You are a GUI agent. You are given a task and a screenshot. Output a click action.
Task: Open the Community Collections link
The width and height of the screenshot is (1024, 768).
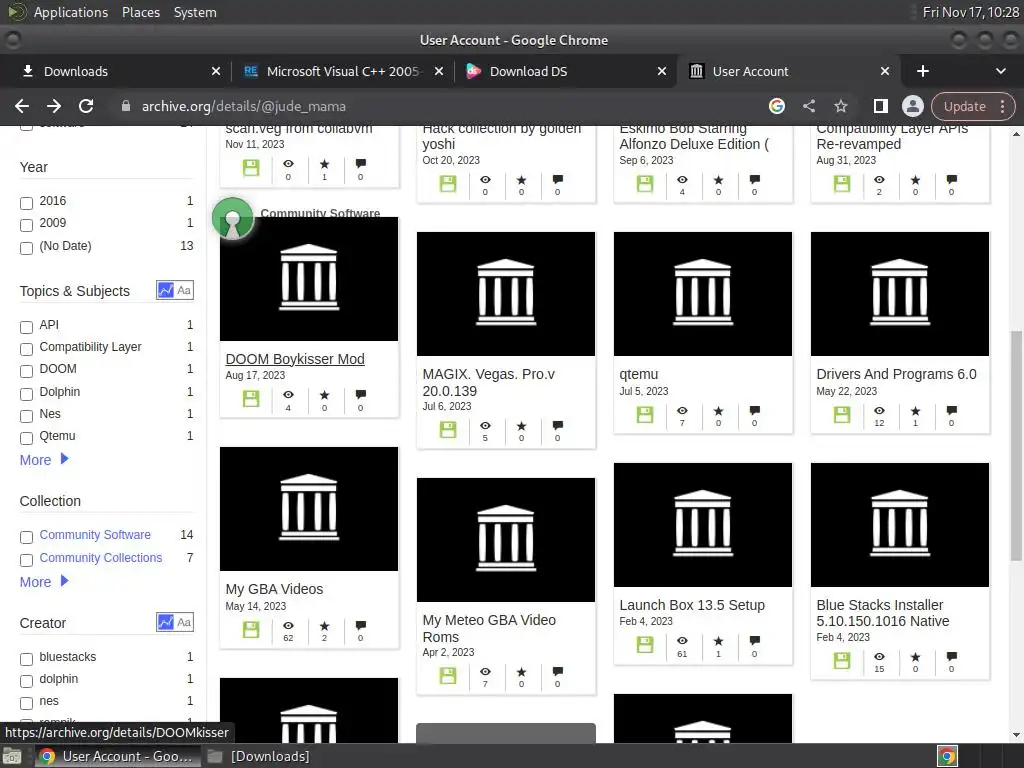point(101,558)
